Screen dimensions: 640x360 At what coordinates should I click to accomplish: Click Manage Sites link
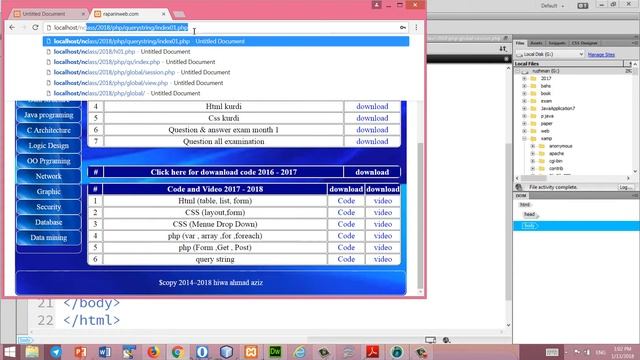(x=601, y=55)
